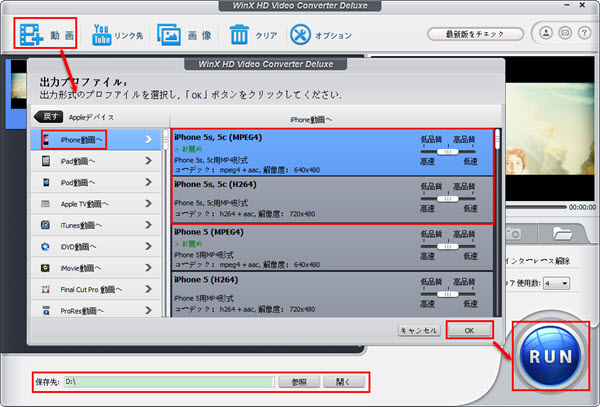
Task: Expand the iDVD動画 category arrow
Action: pyautogui.click(x=148, y=247)
